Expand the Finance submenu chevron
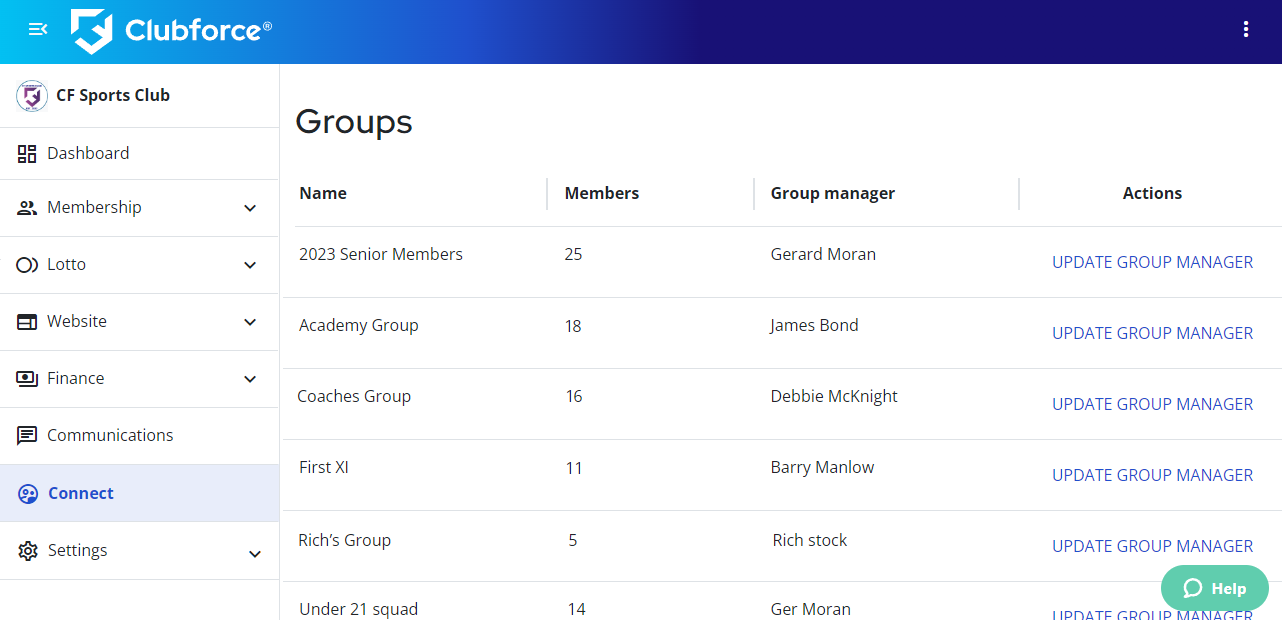This screenshot has width=1282, height=620. [x=250, y=379]
